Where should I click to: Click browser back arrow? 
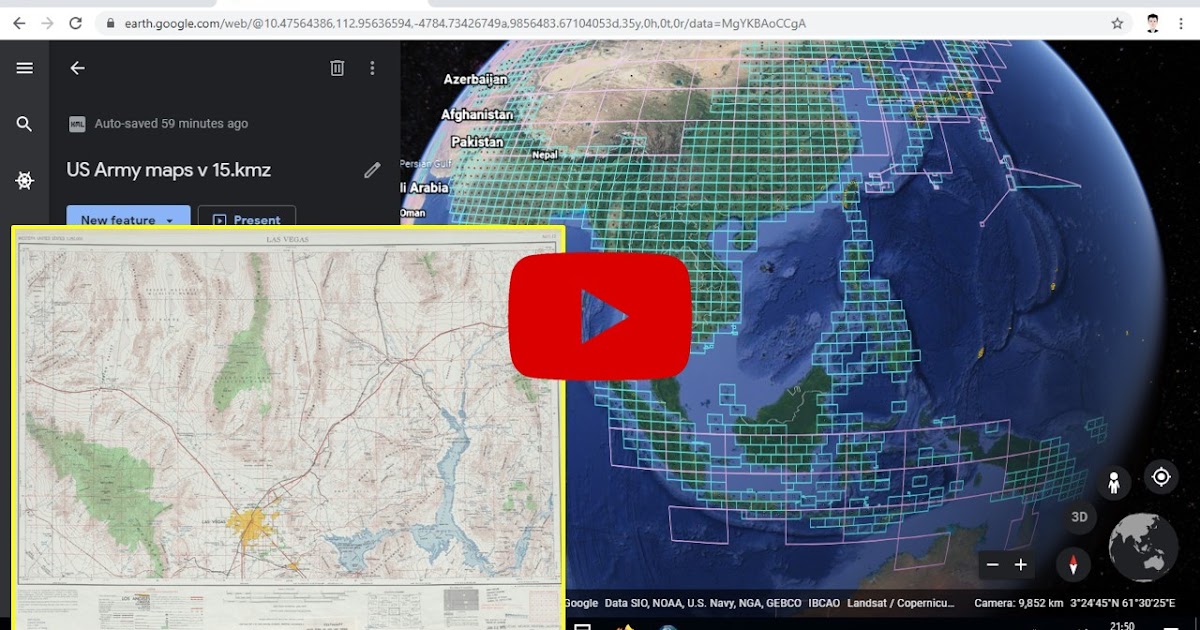click(18, 22)
